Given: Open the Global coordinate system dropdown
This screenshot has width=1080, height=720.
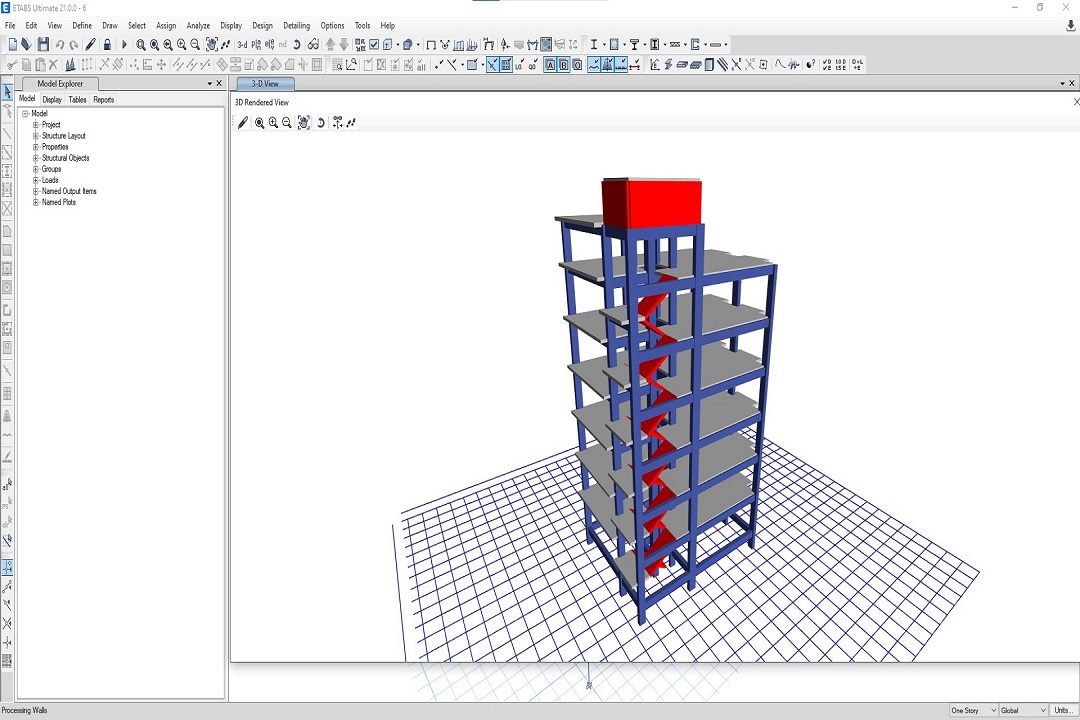Looking at the screenshot, I should point(1022,710).
